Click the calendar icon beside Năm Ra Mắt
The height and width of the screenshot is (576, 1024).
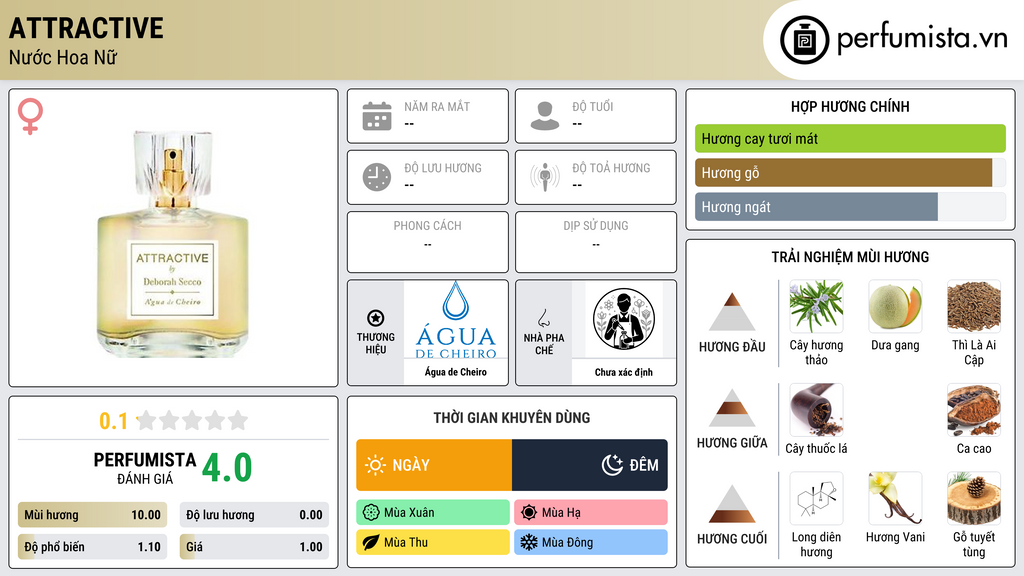click(x=377, y=116)
